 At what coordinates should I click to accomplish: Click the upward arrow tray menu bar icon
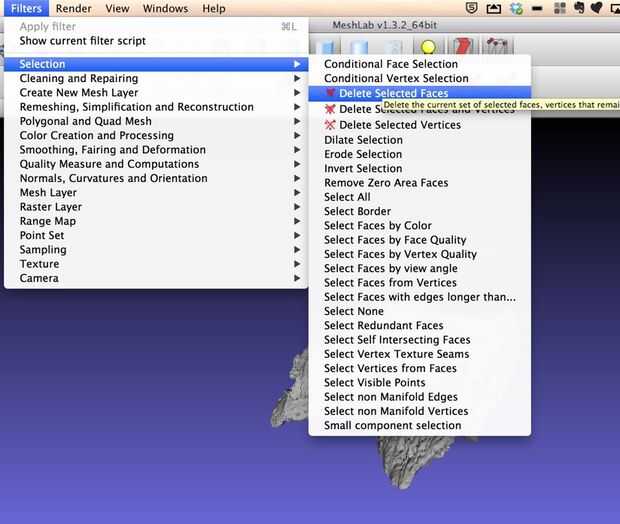click(x=493, y=8)
